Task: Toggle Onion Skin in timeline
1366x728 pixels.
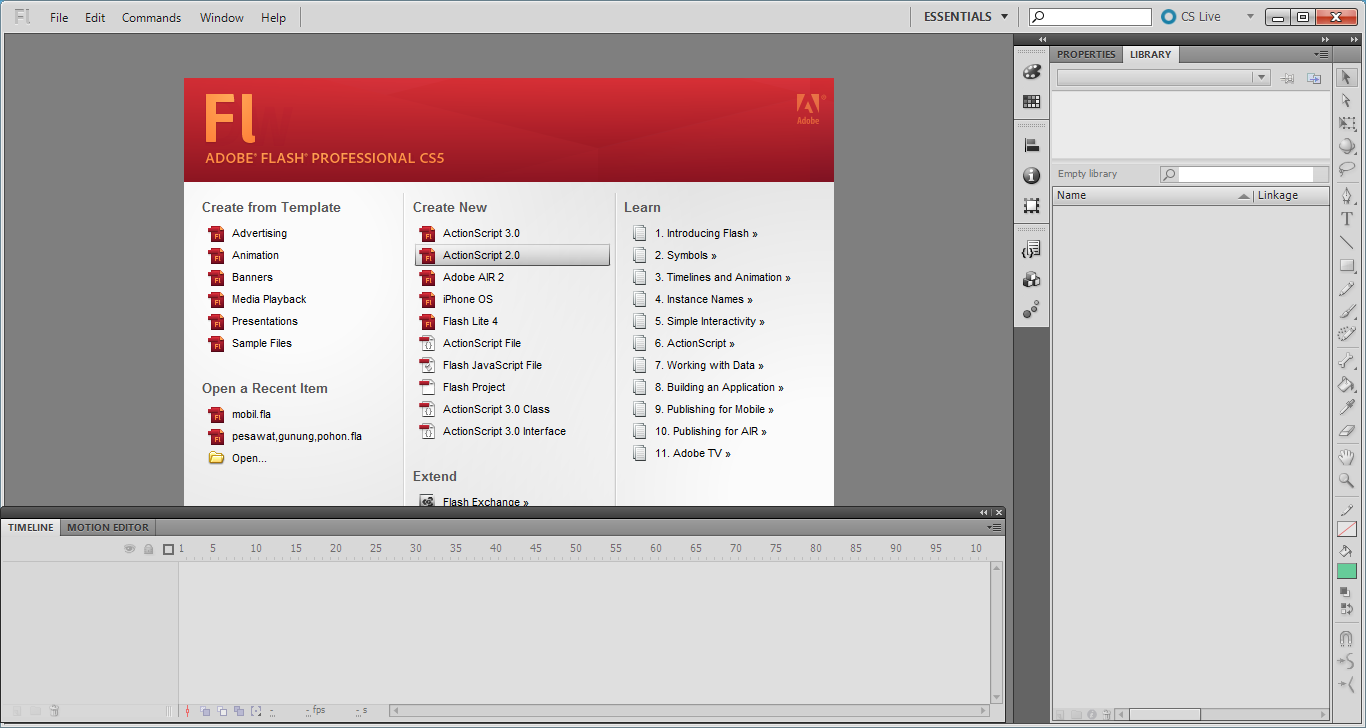Action: click(205, 711)
